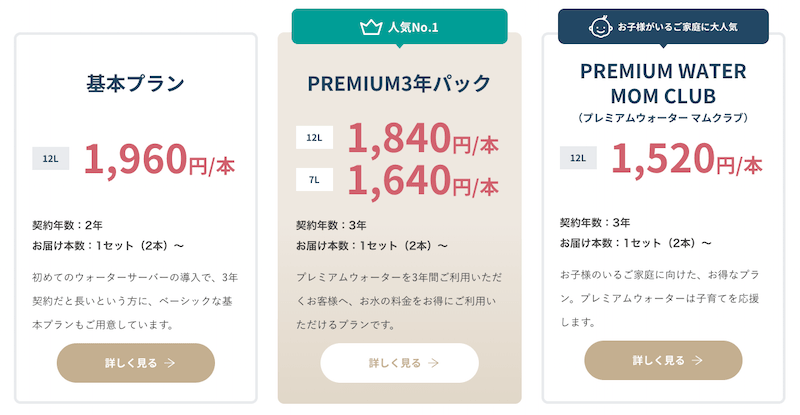Viewport: 800px width, 415px height.
Task: Click arrow icon in MOM CLUB 詳しく見る button
Action: (698, 360)
